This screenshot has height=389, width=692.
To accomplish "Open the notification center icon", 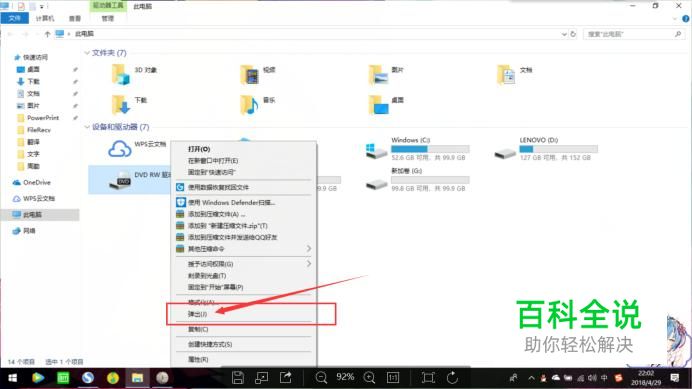I will pyautogui.click(x=675, y=378).
